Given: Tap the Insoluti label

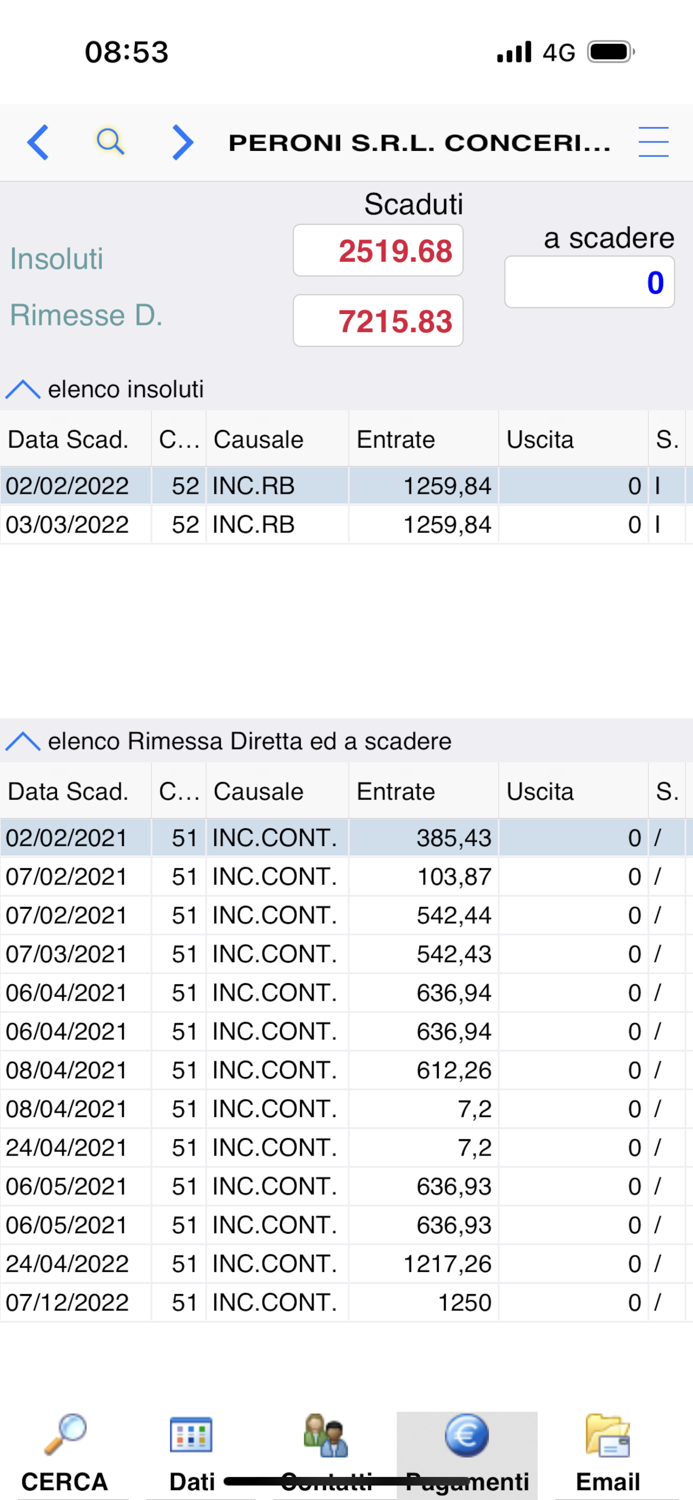Looking at the screenshot, I should click(57, 259).
